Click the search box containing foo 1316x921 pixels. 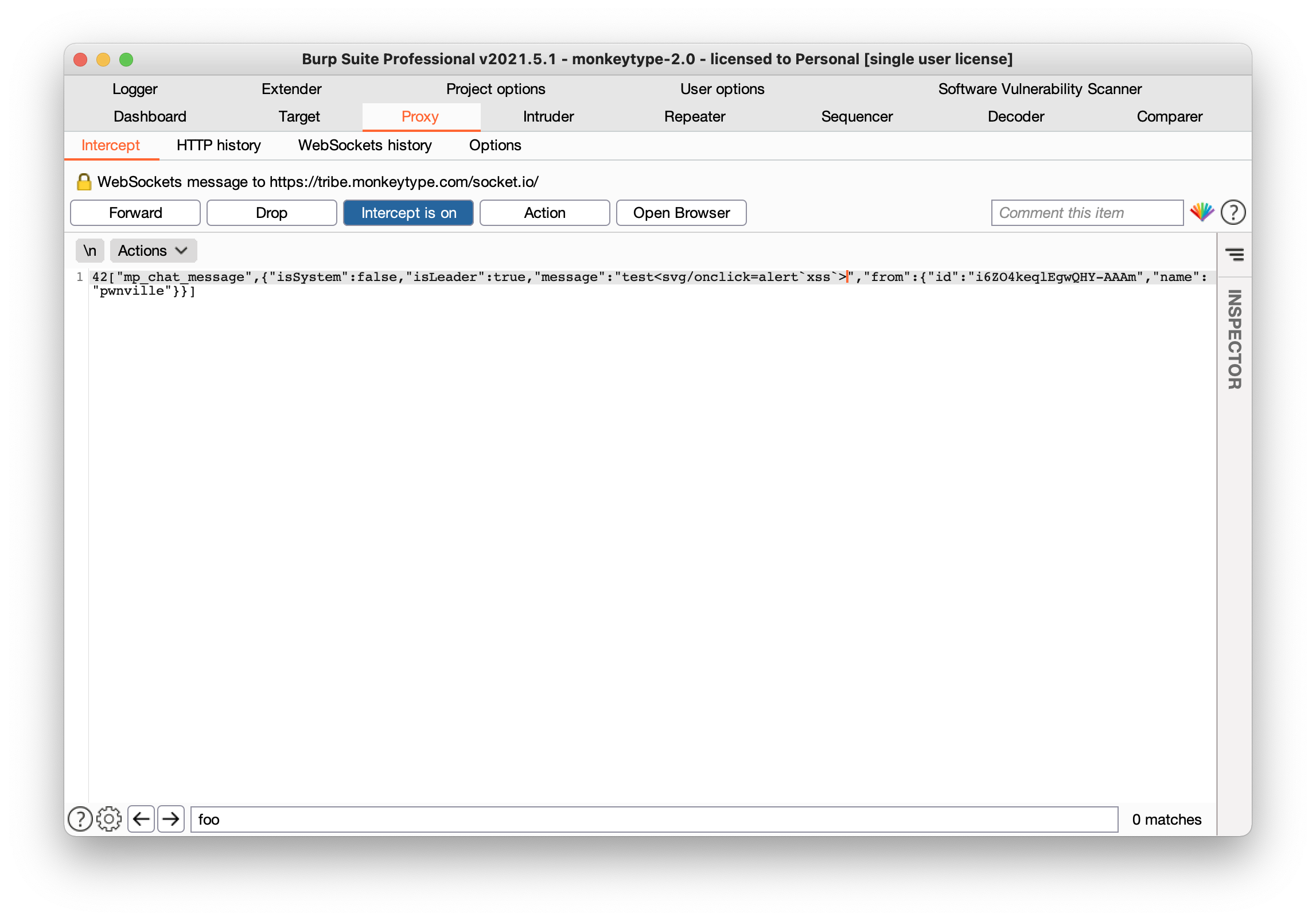[654, 819]
